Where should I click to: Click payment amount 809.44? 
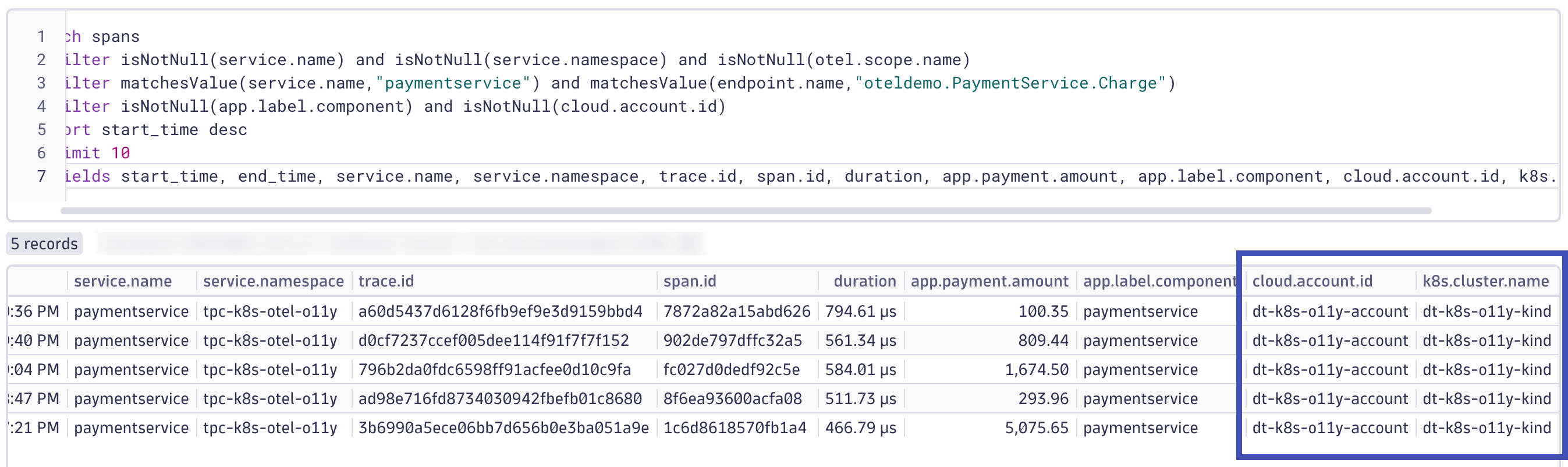[1044, 341]
